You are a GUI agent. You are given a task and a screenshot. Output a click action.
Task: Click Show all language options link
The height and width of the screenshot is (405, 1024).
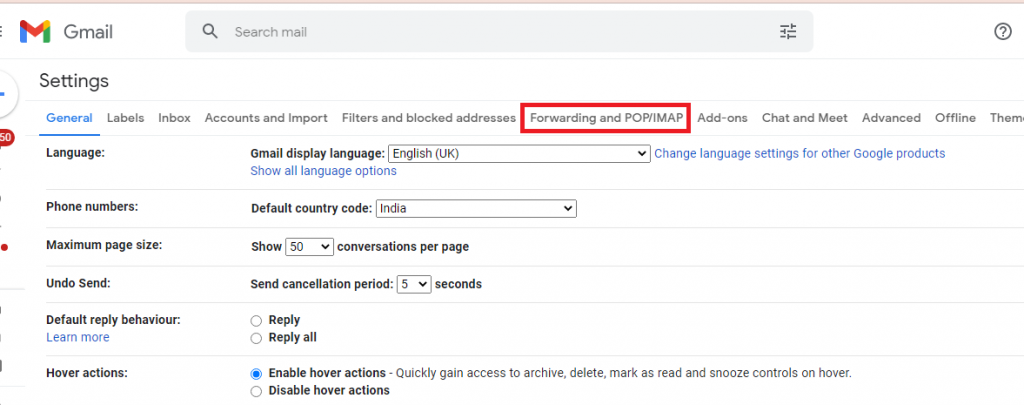[323, 171]
